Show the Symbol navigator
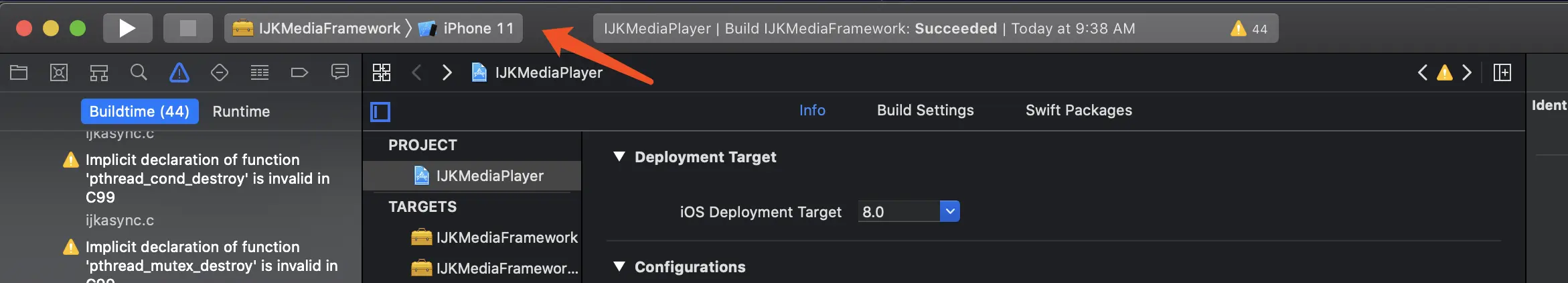The width and height of the screenshot is (1568, 283). 99,72
